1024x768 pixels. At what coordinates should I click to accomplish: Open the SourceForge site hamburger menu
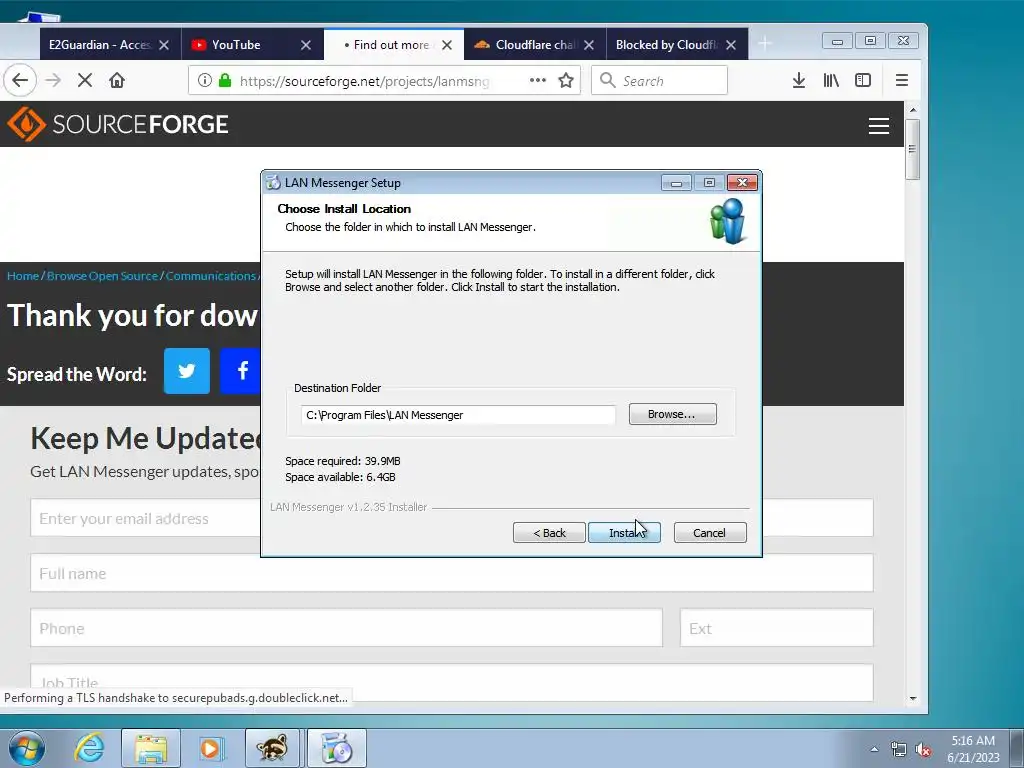[x=878, y=125]
